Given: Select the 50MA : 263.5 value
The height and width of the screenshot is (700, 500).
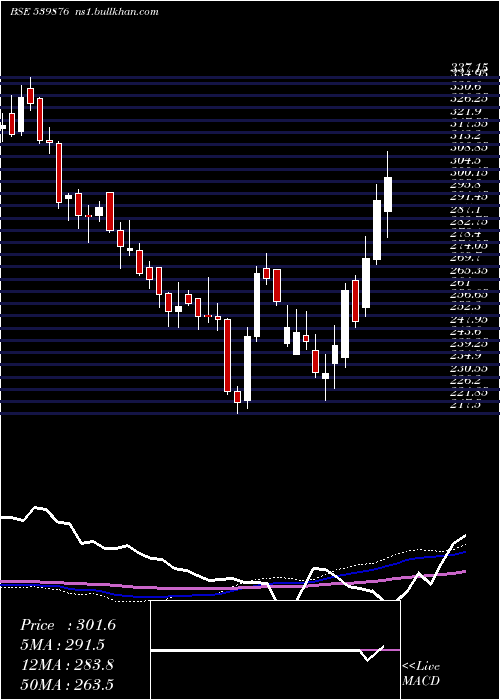Looking at the screenshot, I should click(67, 684).
